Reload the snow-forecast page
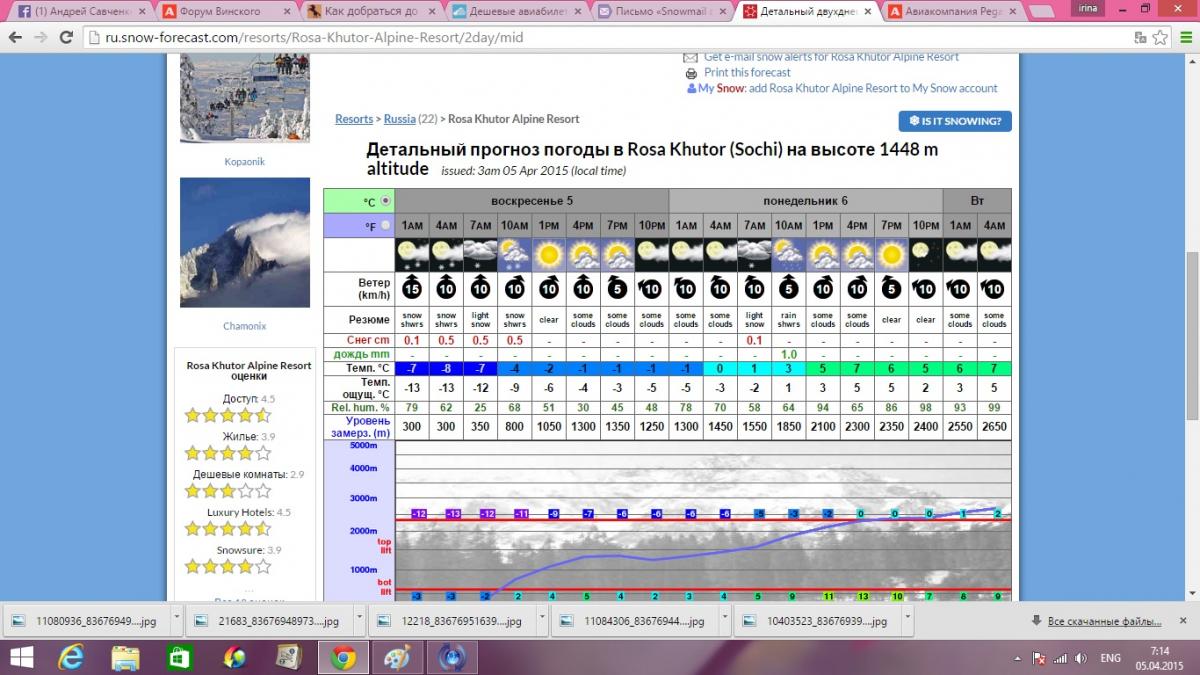This screenshot has height=675, width=1200. point(66,37)
